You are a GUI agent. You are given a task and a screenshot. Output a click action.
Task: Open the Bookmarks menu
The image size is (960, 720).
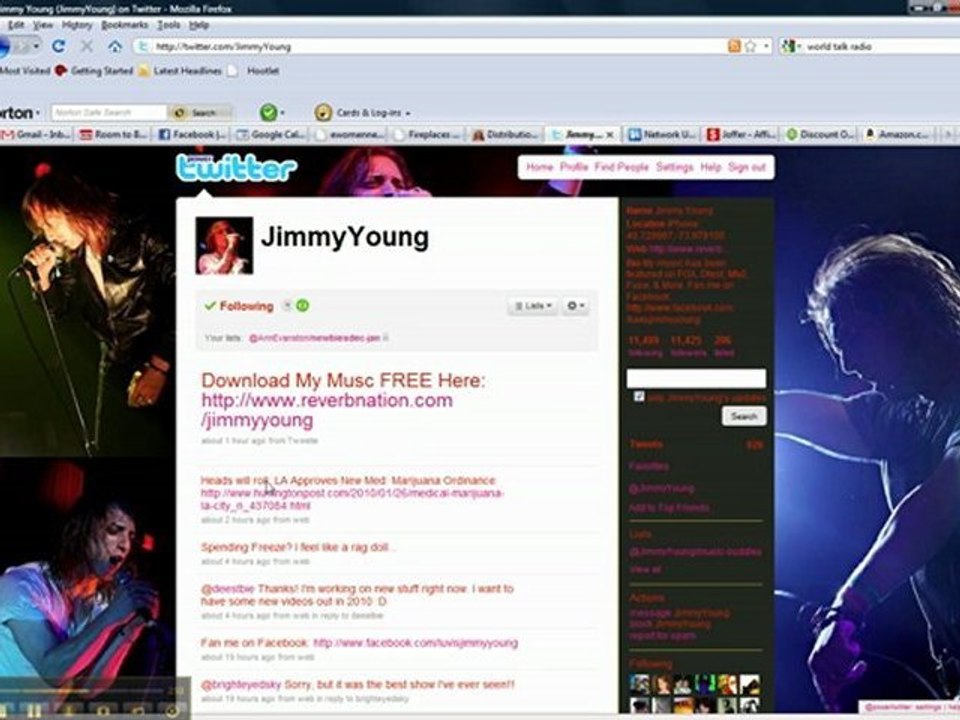click(125, 24)
